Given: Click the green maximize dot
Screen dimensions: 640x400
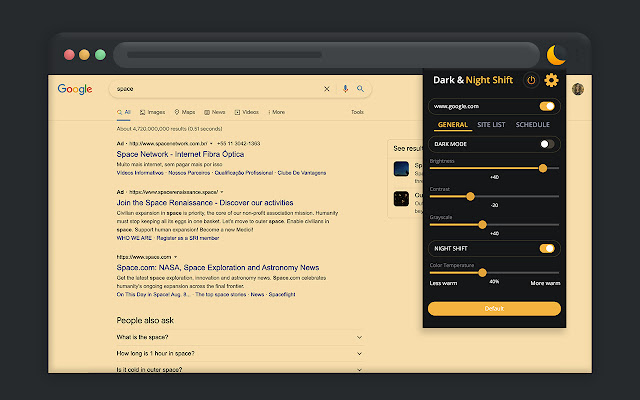Looking at the screenshot, I should 100,55.
